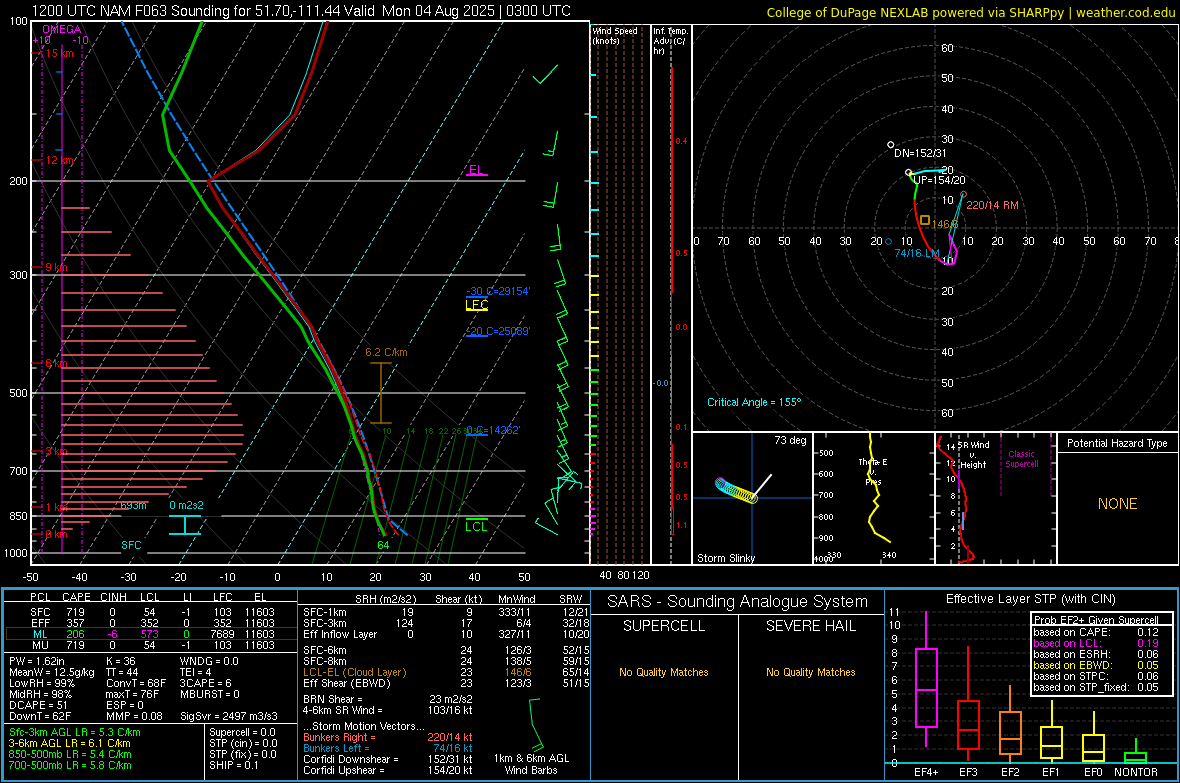Click the "-20 C=25089'" height label
This screenshot has width=1180, height=783.
point(498,331)
